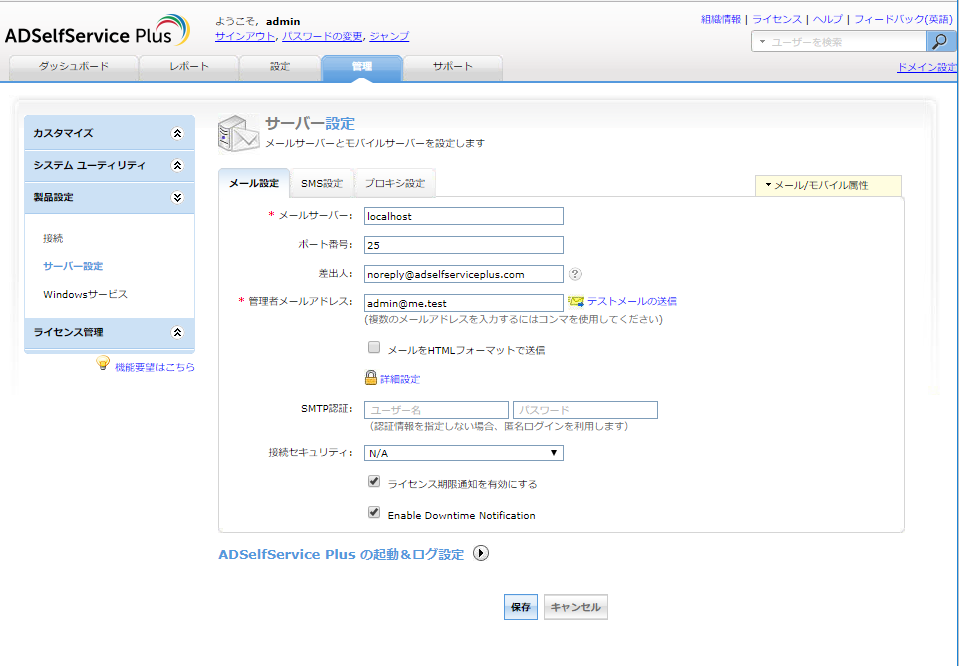The image size is (959, 666).
Task: Open the フィードバック(英語) link
Action: click(x=903, y=20)
